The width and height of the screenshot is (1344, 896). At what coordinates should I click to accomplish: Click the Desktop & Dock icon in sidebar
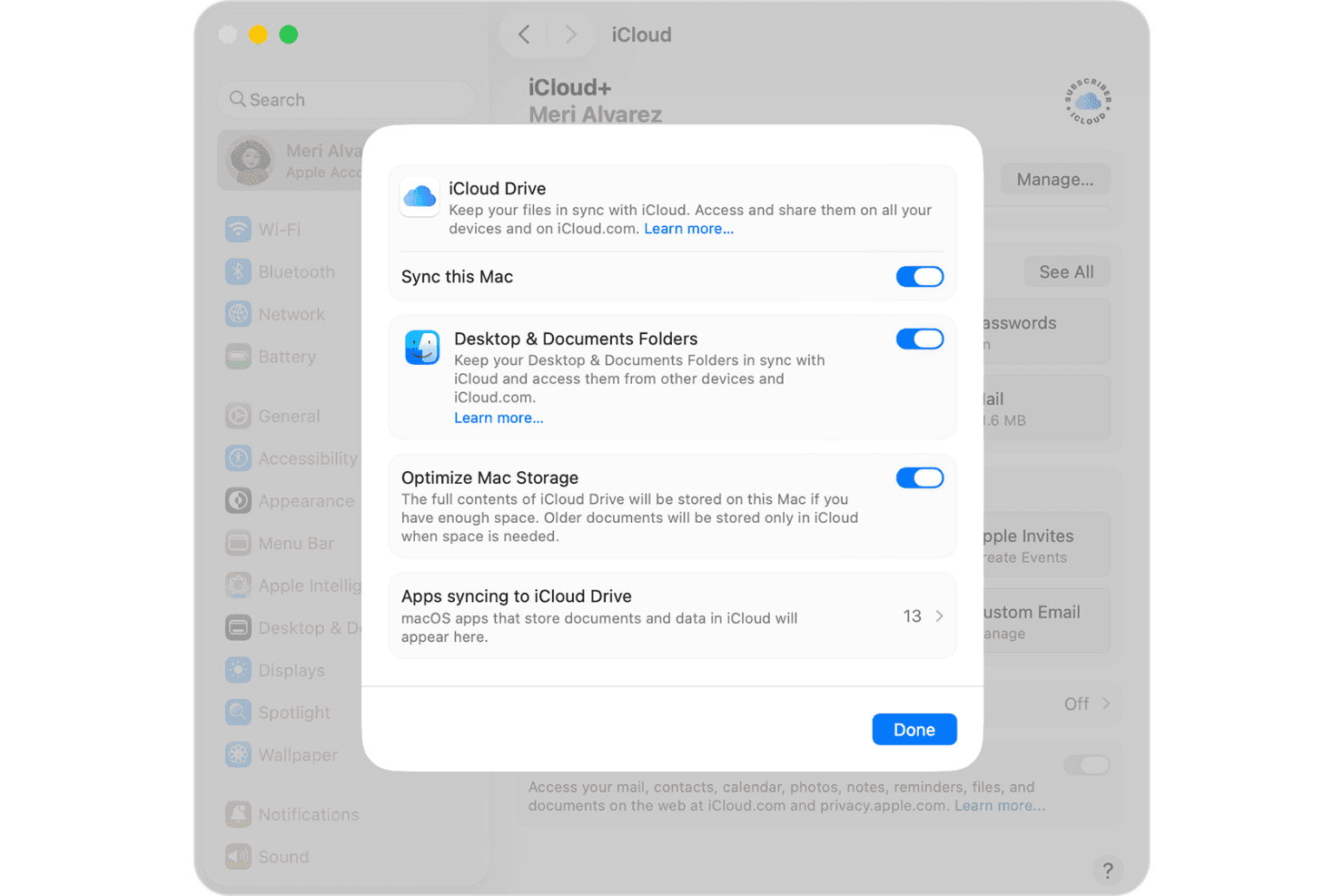point(238,627)
